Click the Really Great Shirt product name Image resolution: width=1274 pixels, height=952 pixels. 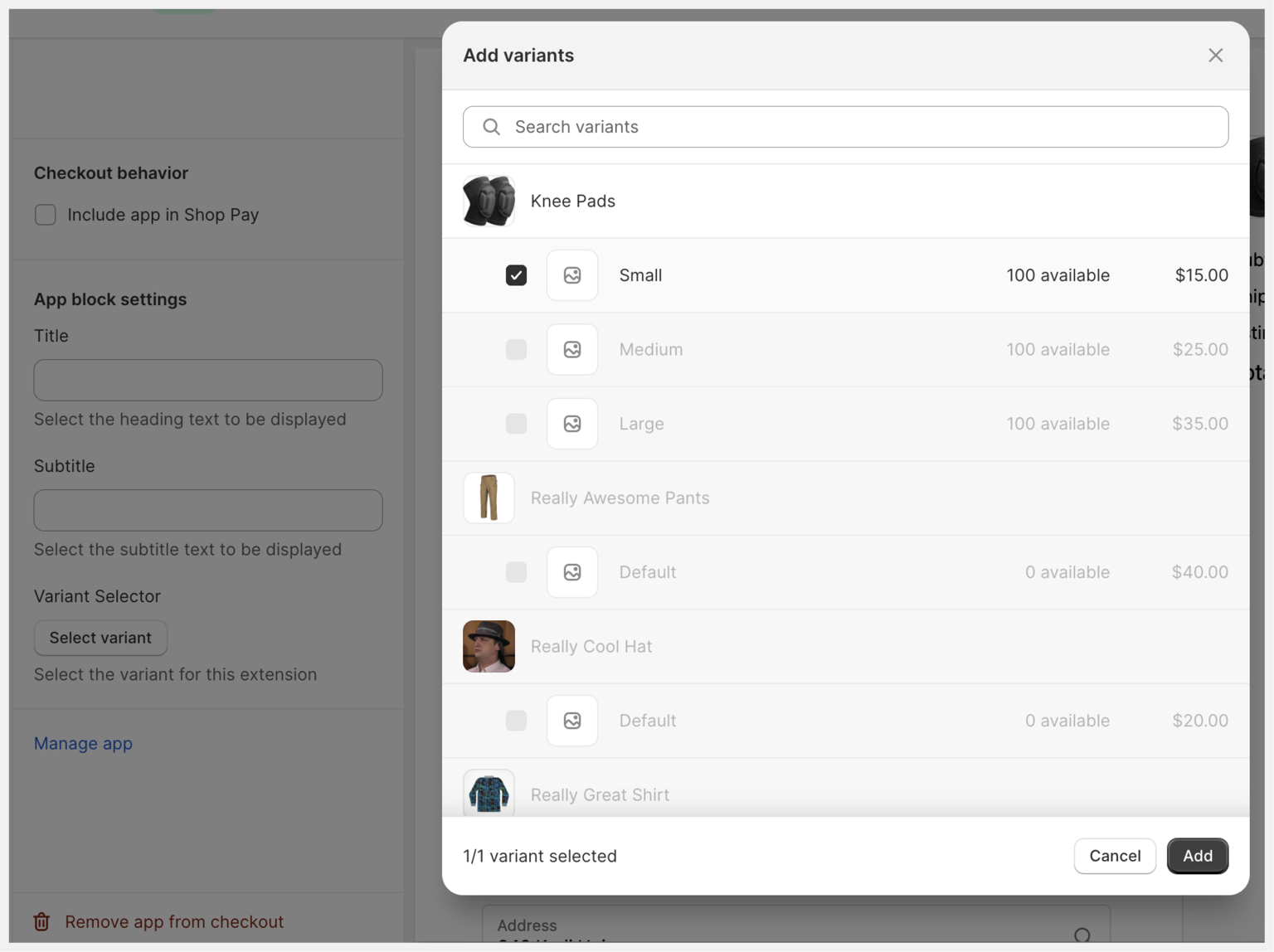pos(600,794)
